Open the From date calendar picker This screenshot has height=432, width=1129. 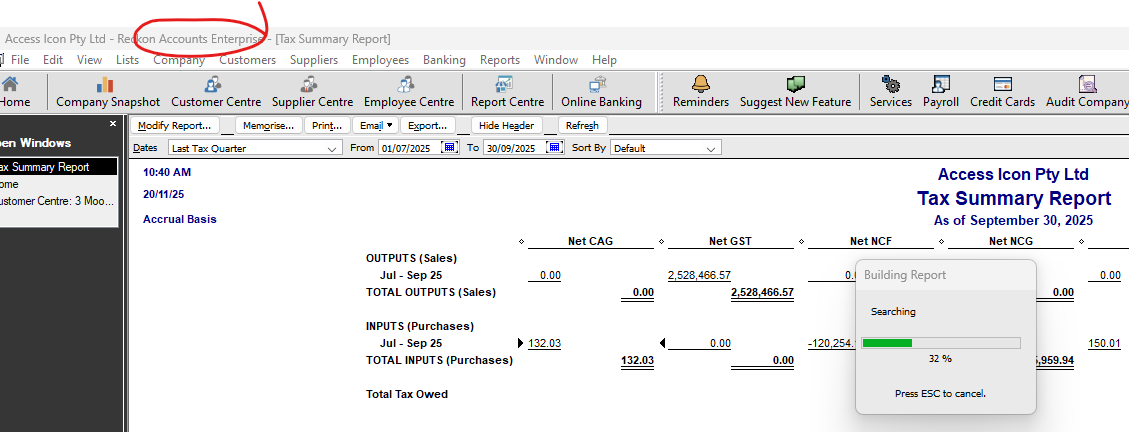tap(450, 148)
